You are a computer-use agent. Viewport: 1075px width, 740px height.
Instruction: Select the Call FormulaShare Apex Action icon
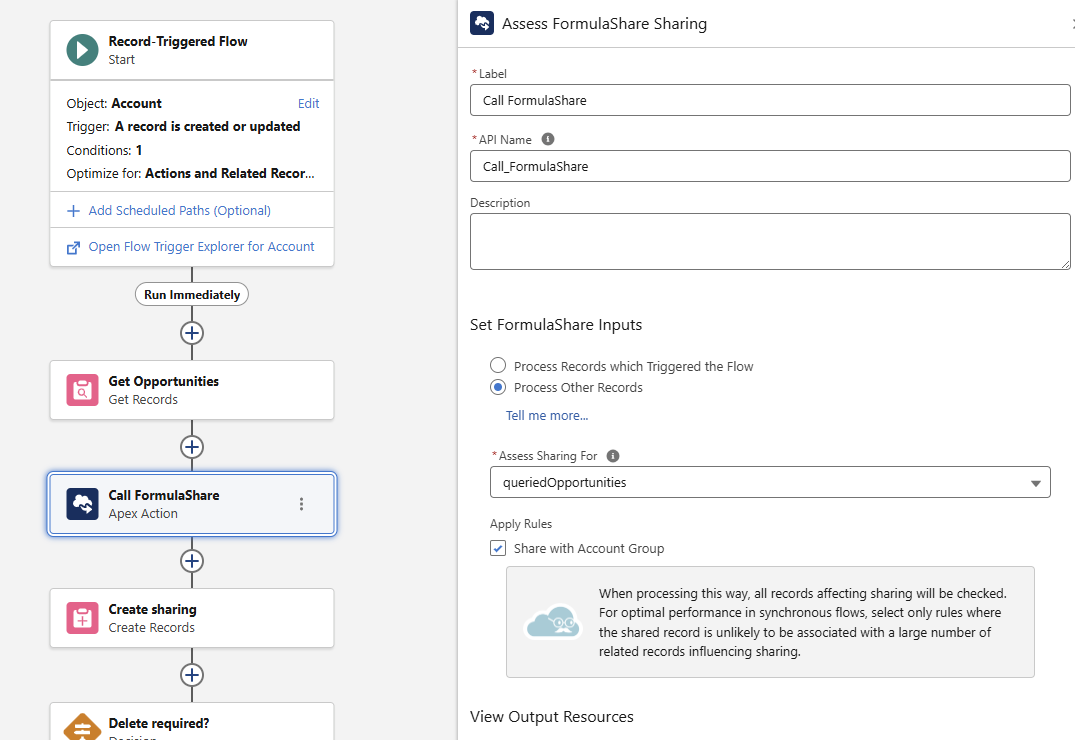pyautogui.click(x=81, y=503)
